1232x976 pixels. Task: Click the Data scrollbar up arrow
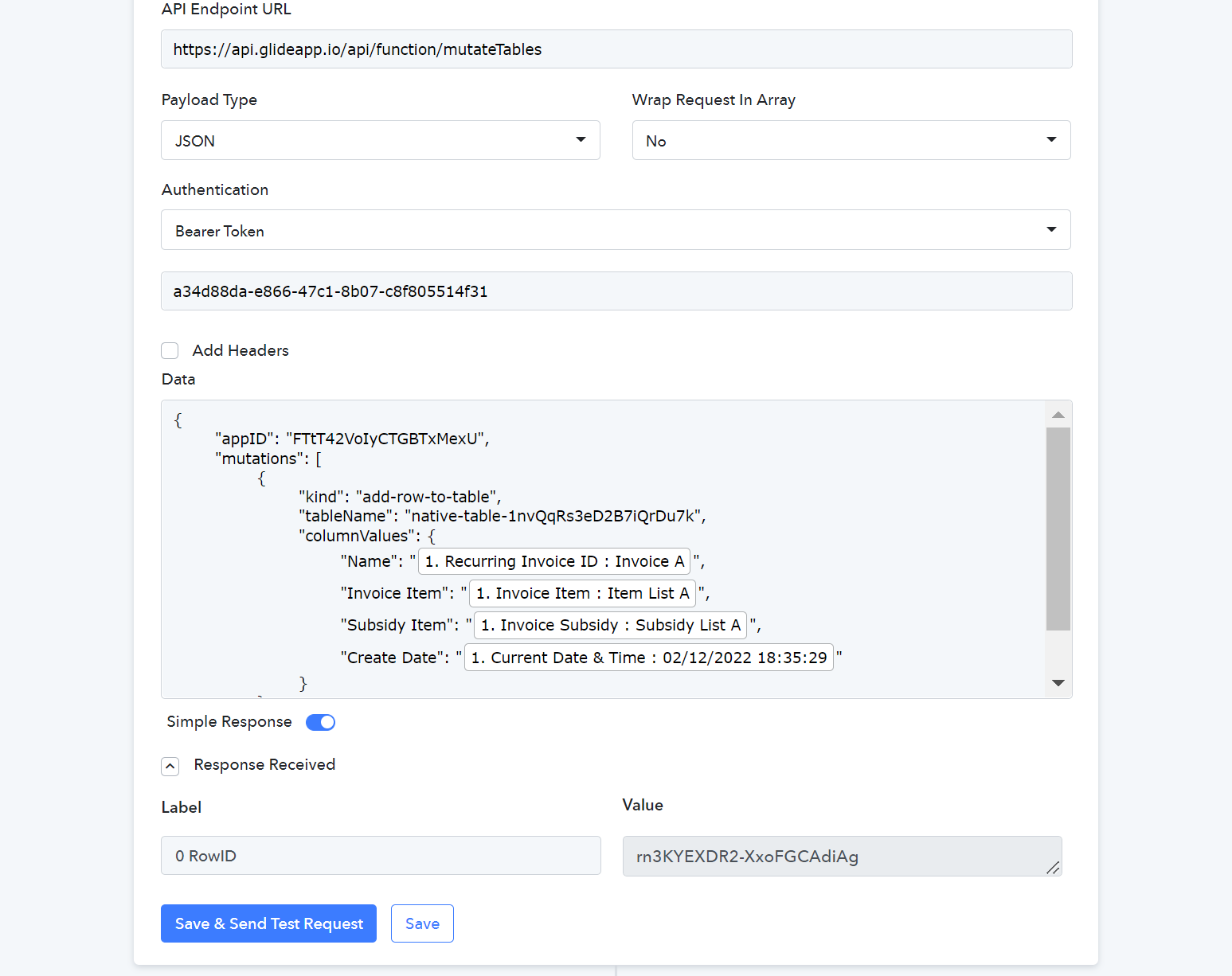pos(1058,415)
